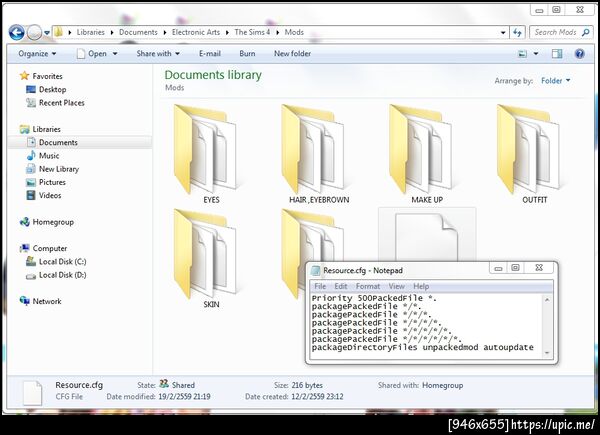Screen dimensions: 600x435
Task: Open the recent pages dropdown beside Forward
Action: tap(47, 33)
